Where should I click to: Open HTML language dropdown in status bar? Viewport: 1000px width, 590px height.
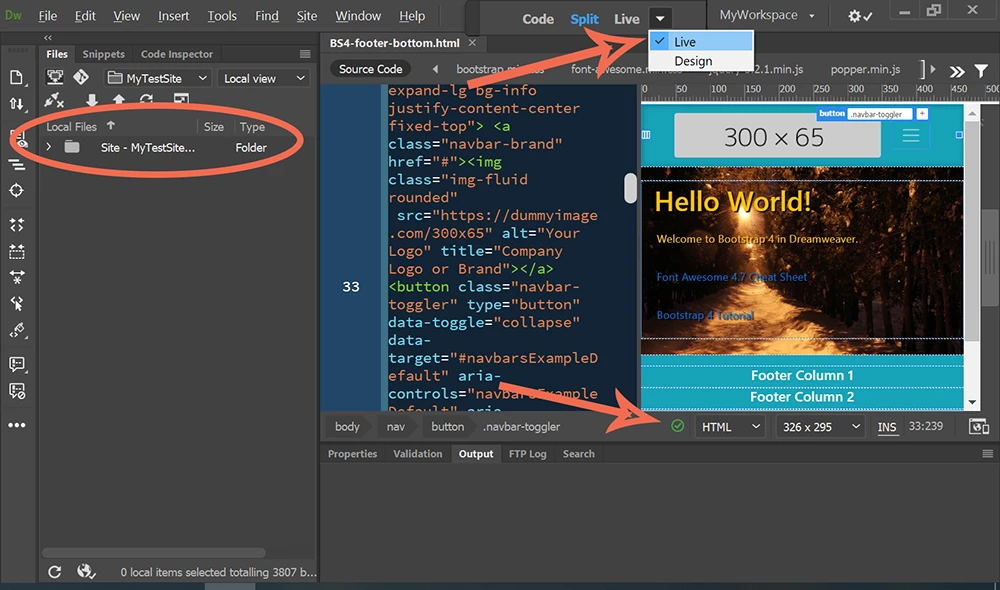pos(731,427)
